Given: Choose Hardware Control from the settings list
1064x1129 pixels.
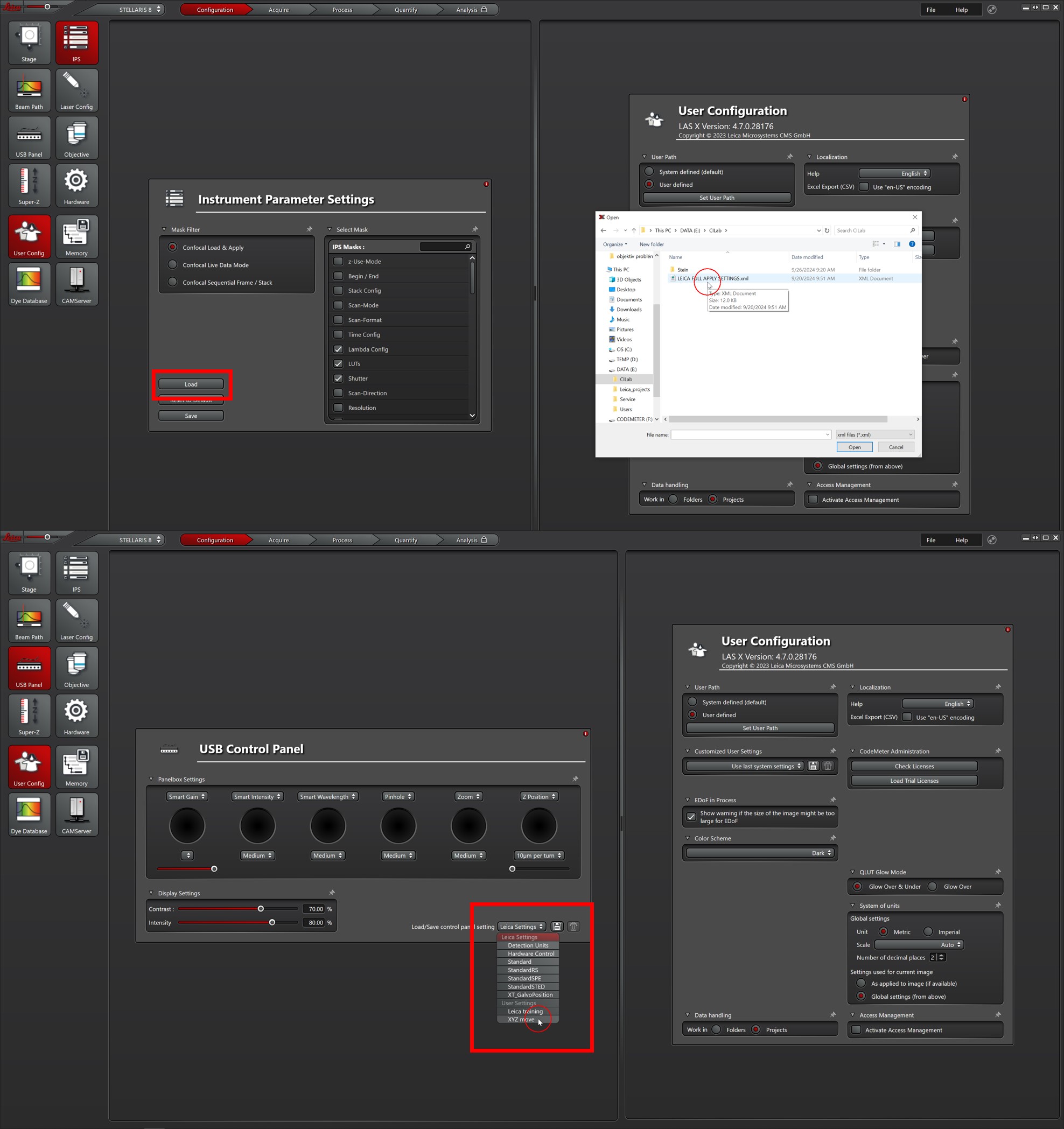Looking at the screenshot, I should pyautogui.click(x=528, y=953).
